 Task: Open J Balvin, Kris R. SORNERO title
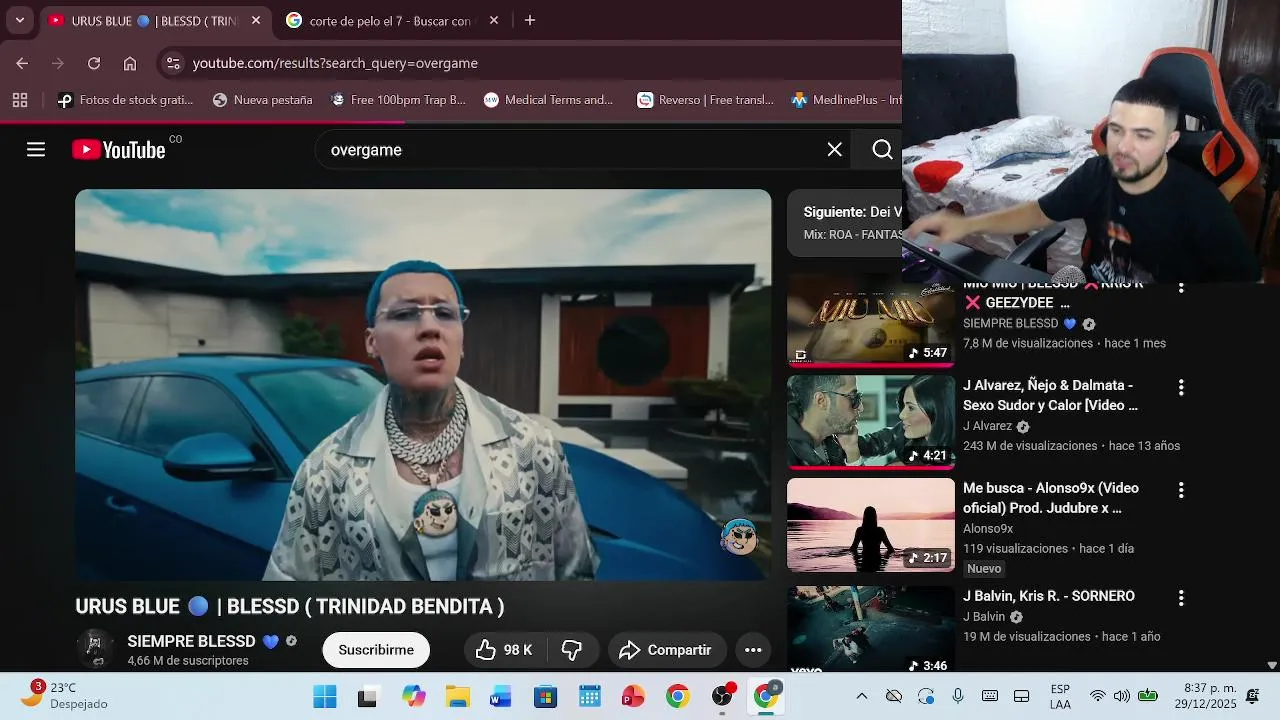[x=1049, y=596]
